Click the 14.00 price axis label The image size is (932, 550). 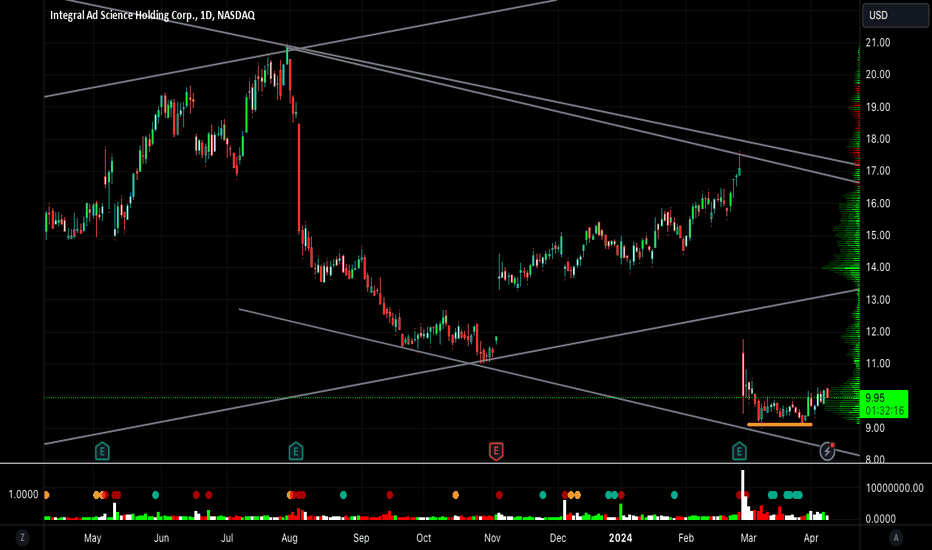(877, 268)
